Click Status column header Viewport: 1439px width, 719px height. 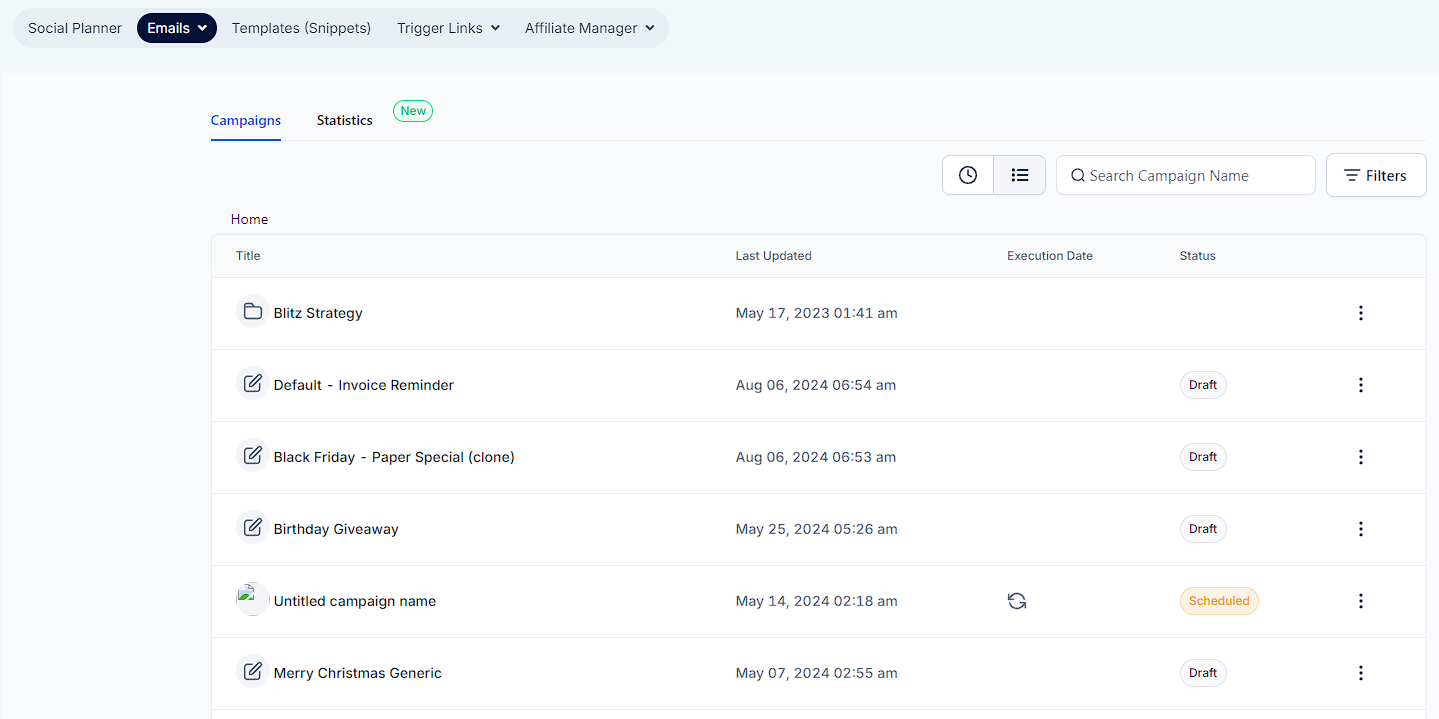1198,256
